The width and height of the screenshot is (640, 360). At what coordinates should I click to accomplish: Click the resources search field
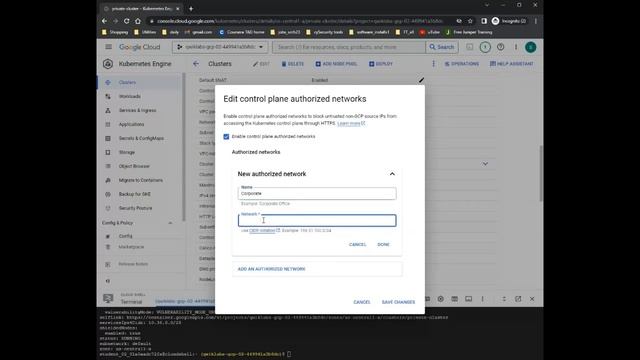coord(349,47)
